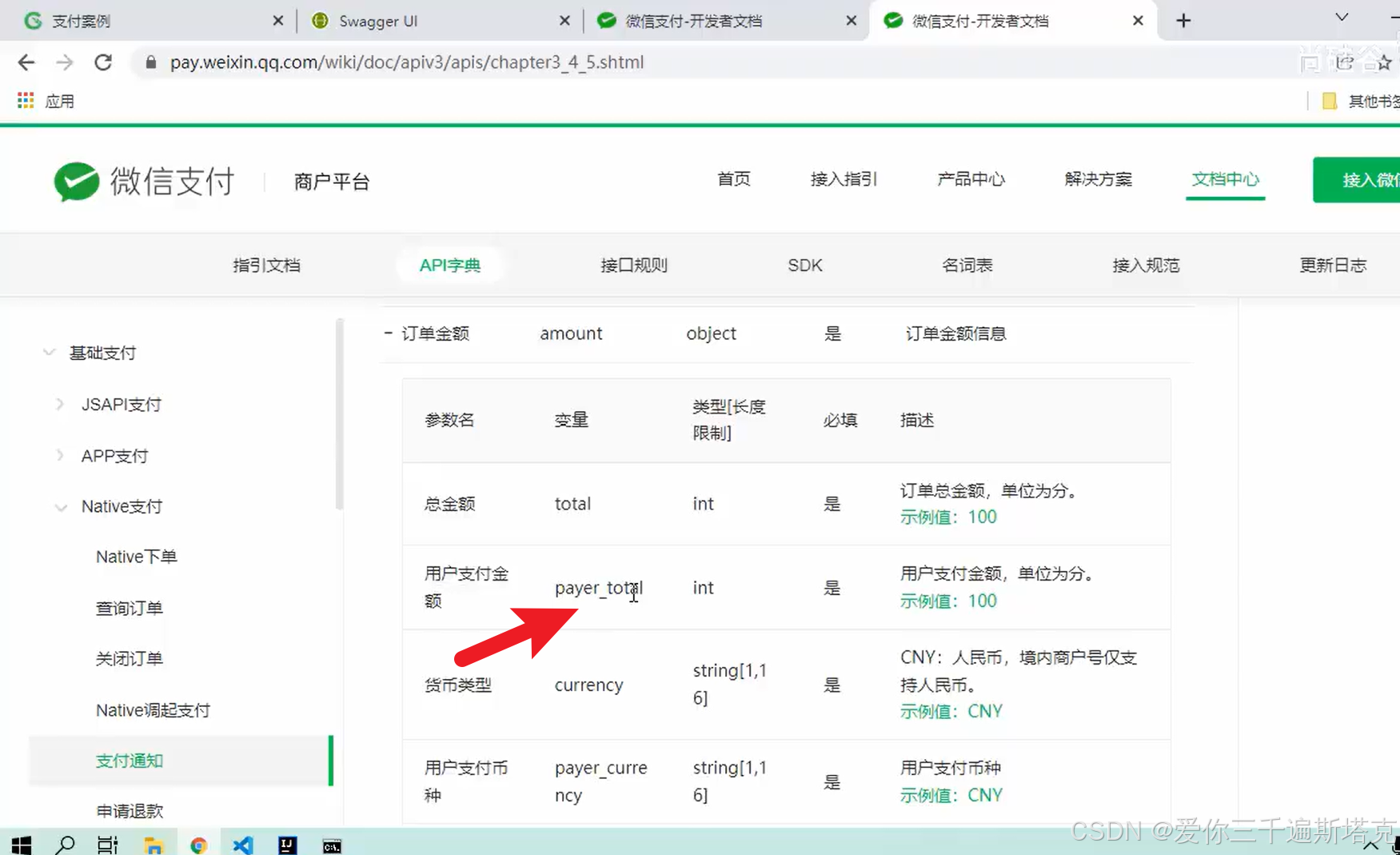Click the 微信支付 logo
Viewport: 1400px width, 855px height.
pos(145,182)
